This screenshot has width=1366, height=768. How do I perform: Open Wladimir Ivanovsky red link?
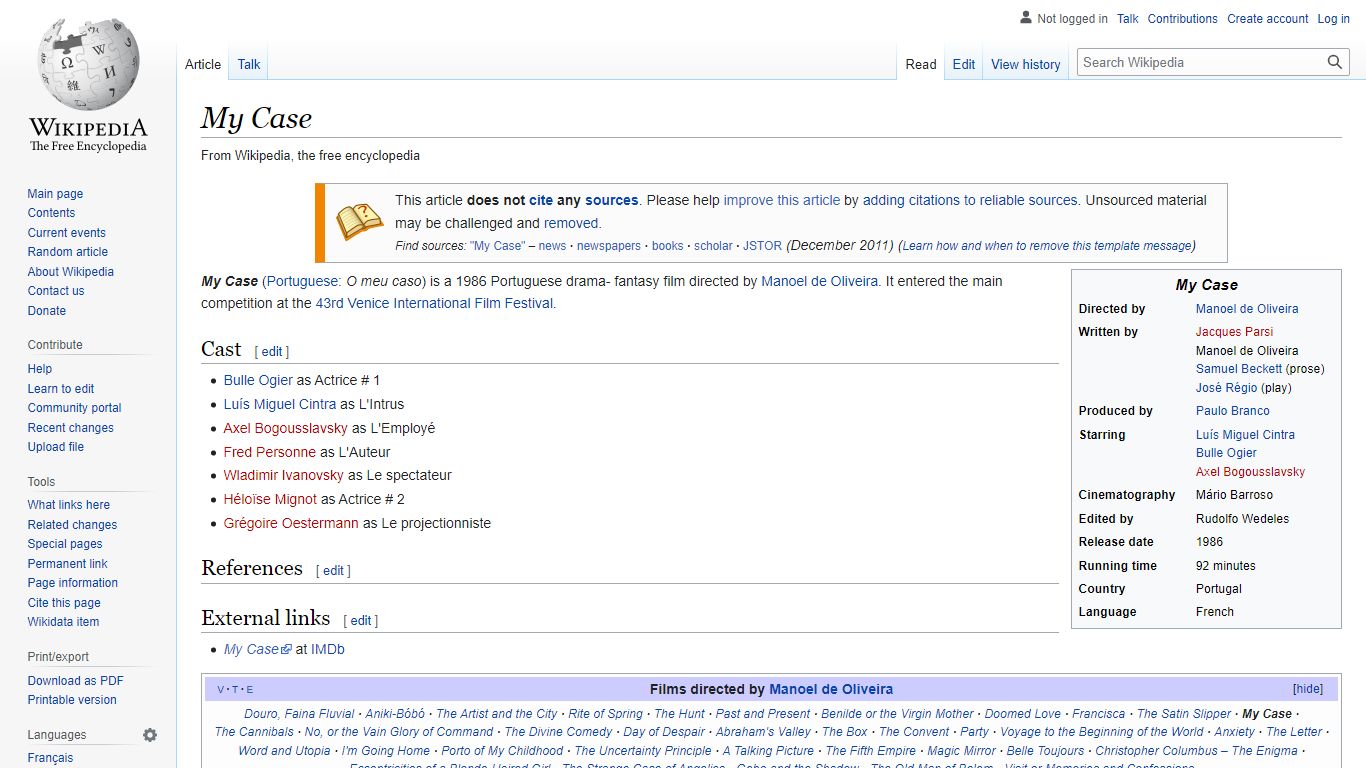click(x=284, y=475)
